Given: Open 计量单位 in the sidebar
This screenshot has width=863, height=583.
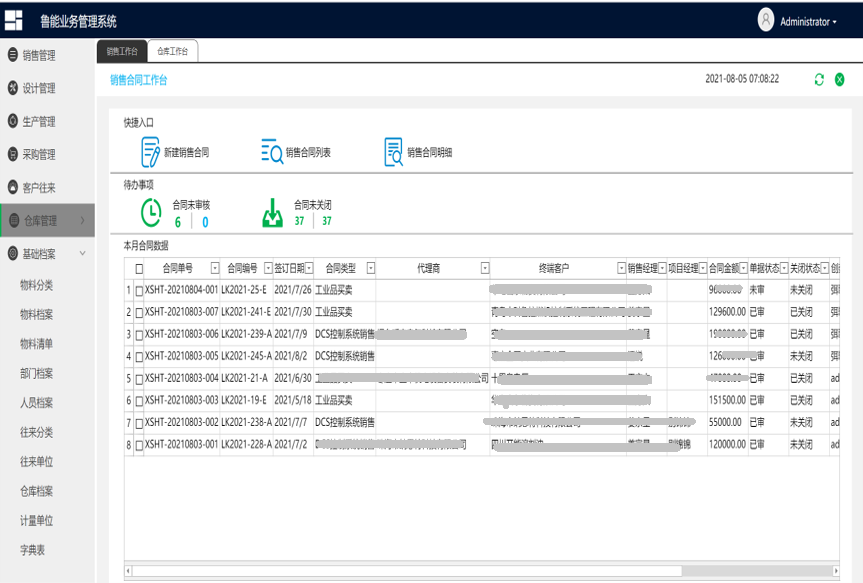Looking at the screenshot, I should pyautogui.click(x=36, y=520).
